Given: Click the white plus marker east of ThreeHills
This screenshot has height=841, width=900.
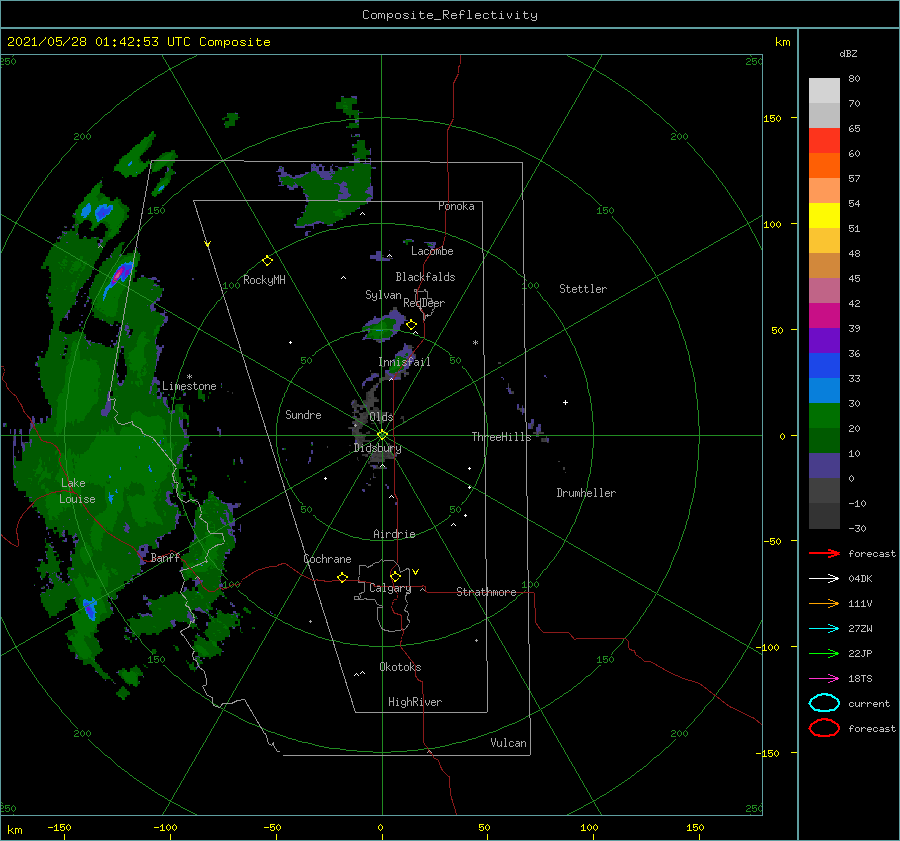Looking at the screenshot, I should (x=565, y=402).
